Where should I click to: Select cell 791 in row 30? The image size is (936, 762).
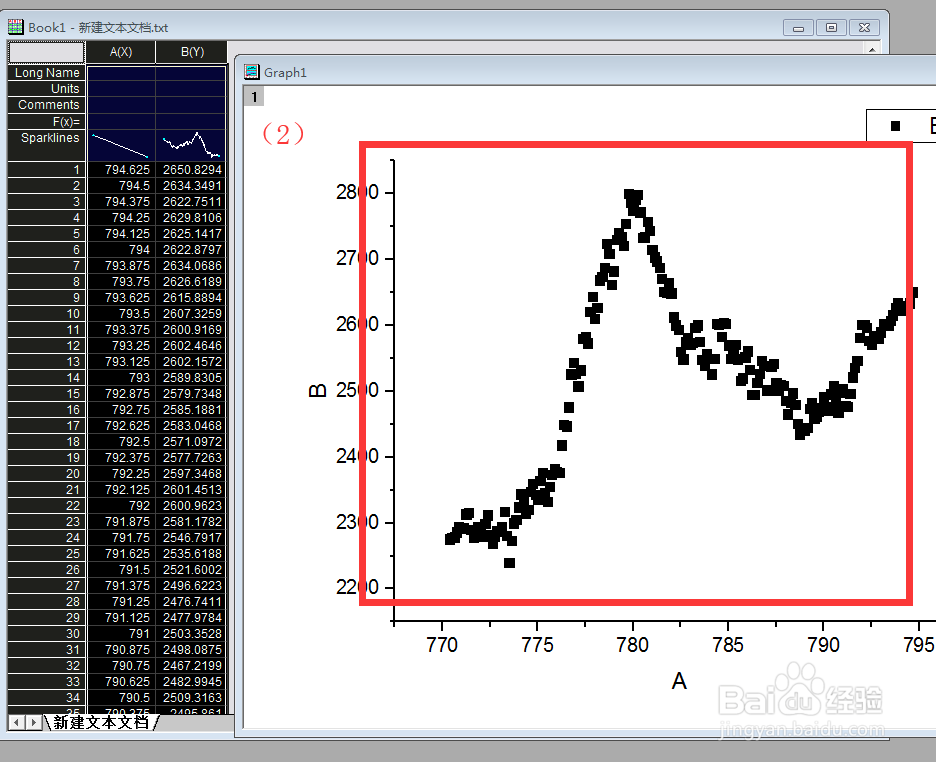(121, 634)
